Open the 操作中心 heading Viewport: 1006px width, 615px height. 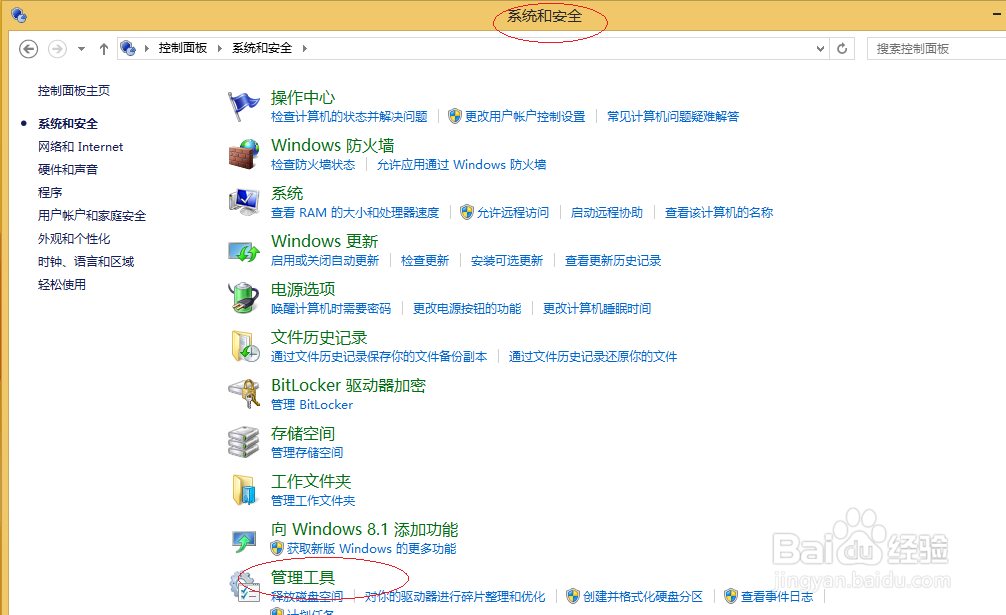(303, 97)
